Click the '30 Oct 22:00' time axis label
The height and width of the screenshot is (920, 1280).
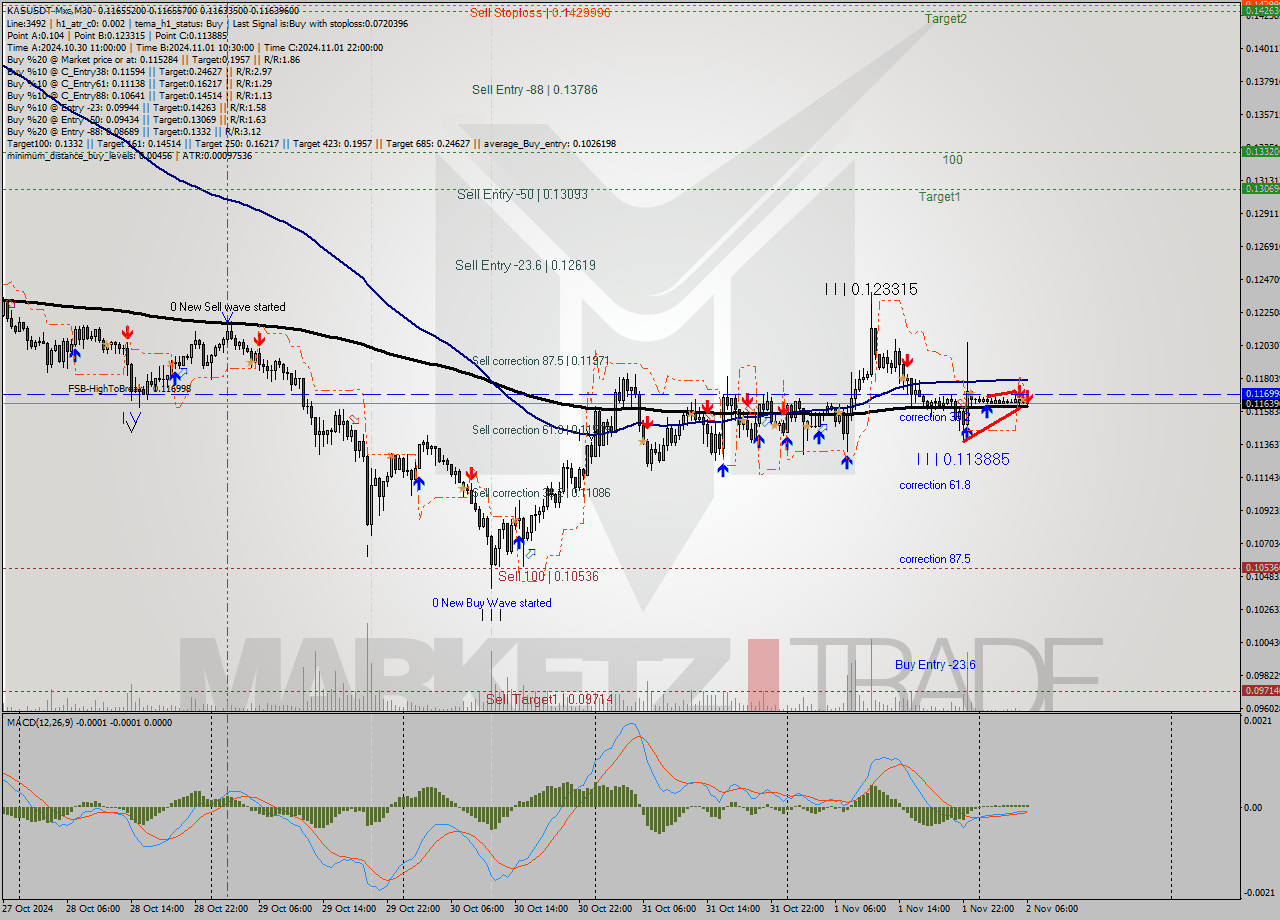605,909
